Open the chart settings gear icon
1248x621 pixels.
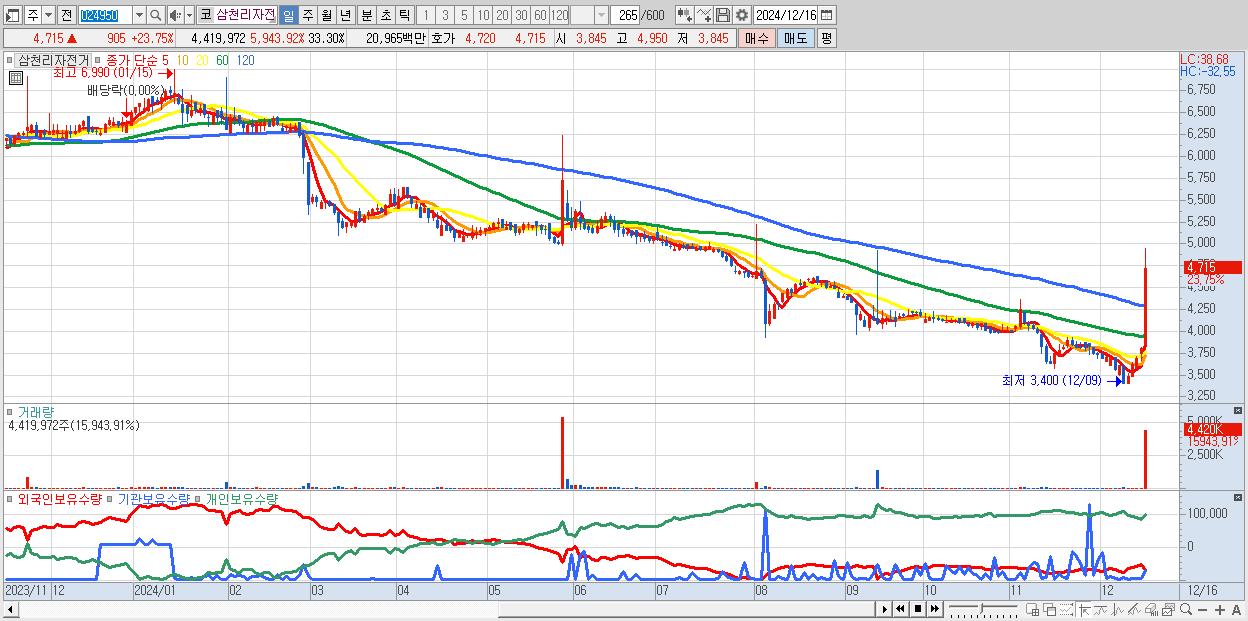coord(742,15)
